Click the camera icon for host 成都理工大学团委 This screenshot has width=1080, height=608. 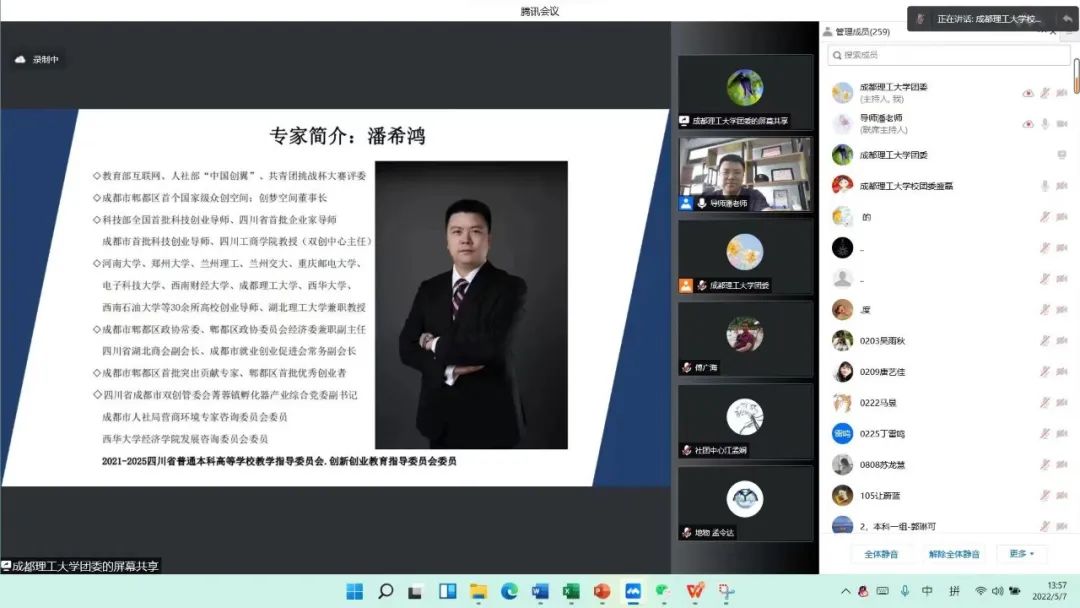[1062, 93]
